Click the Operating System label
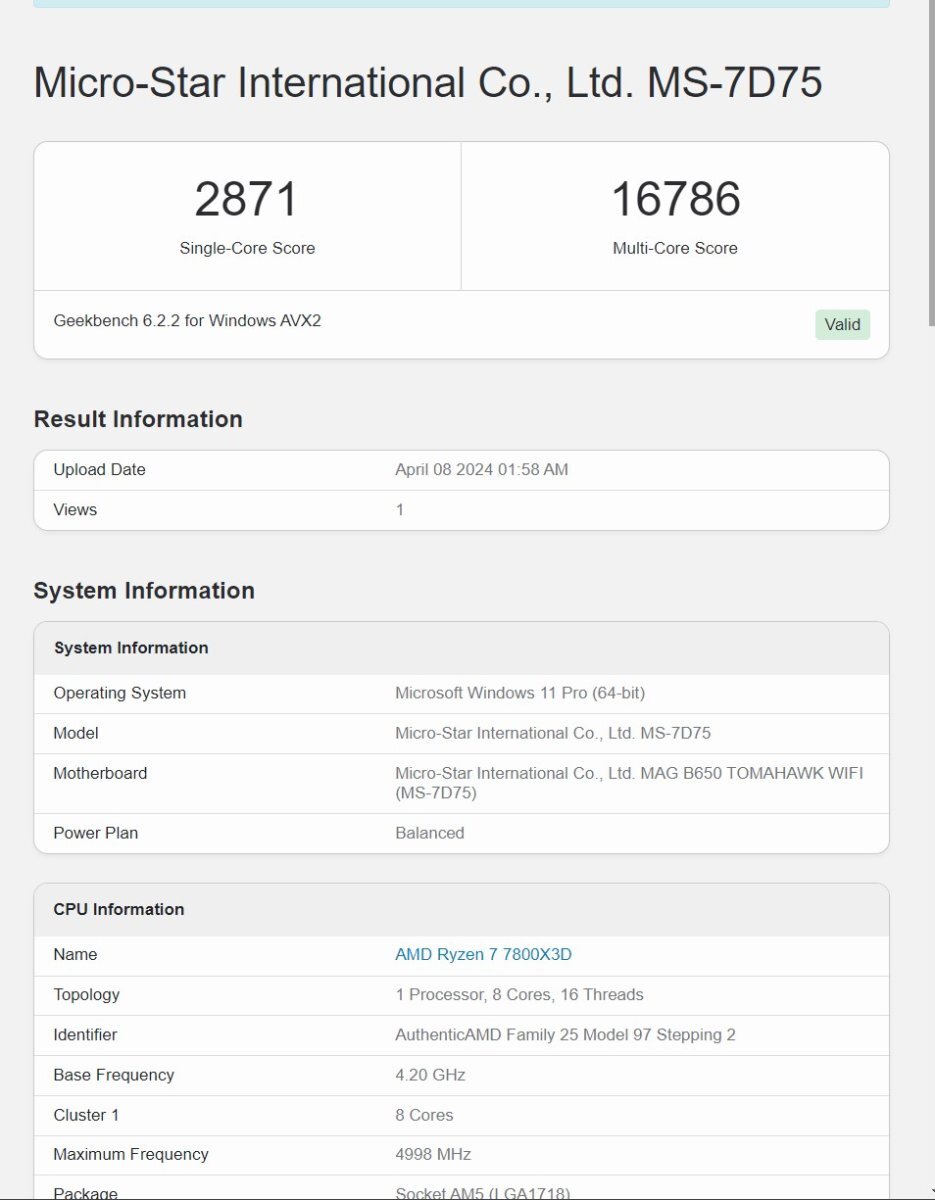This screenshot has height=1200, width=935. point(119,693)
